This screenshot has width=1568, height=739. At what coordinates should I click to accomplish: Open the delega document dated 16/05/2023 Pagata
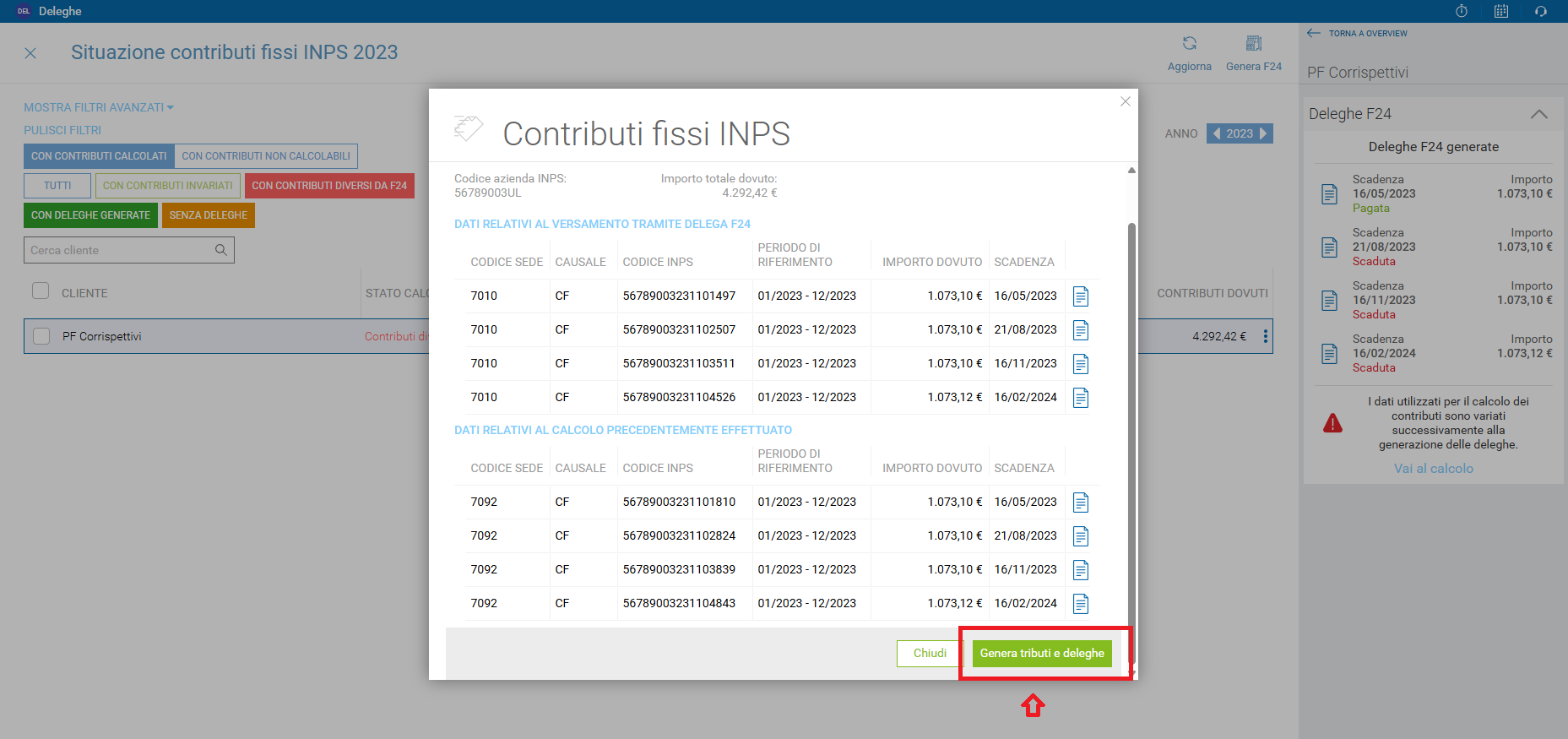[1330, 194]
